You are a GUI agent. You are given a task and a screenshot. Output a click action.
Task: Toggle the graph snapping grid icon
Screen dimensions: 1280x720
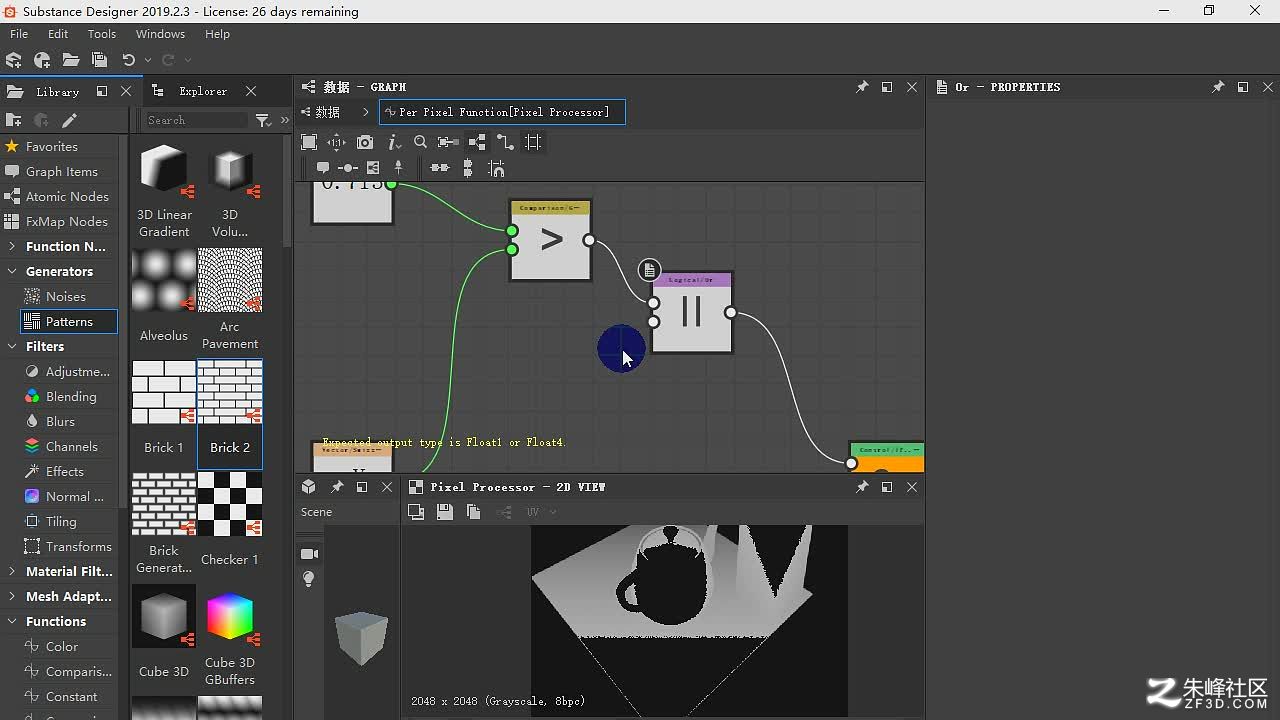click(x=533, y=142)
